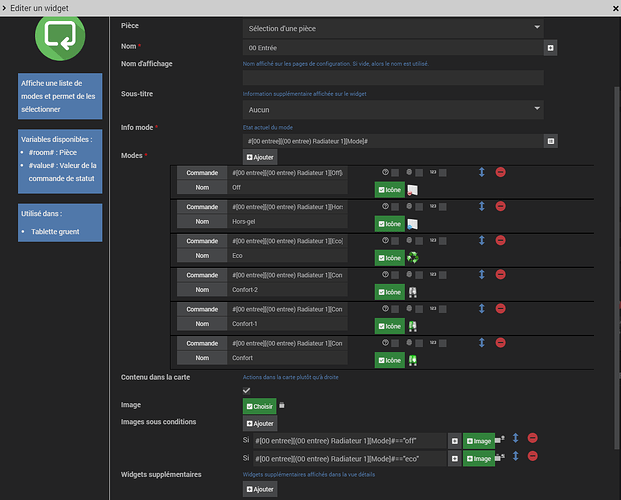The image size is (621, 500).
Task: Remove the "off" image condition row
Action: (x=532, y=438)
